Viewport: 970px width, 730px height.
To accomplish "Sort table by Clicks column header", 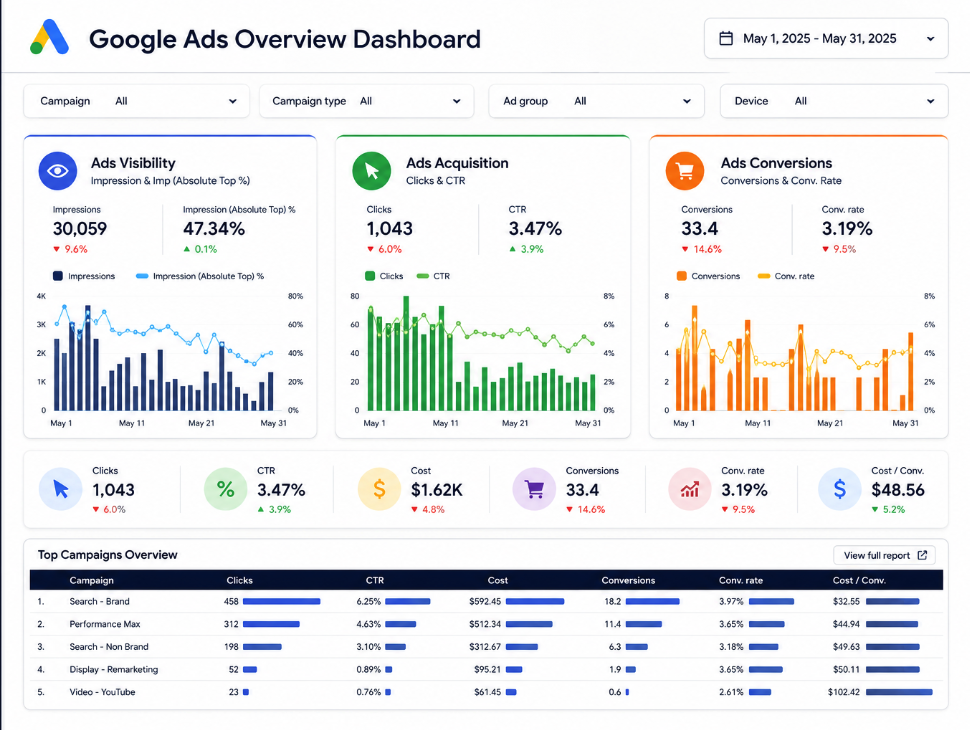I will coord(239,580).
